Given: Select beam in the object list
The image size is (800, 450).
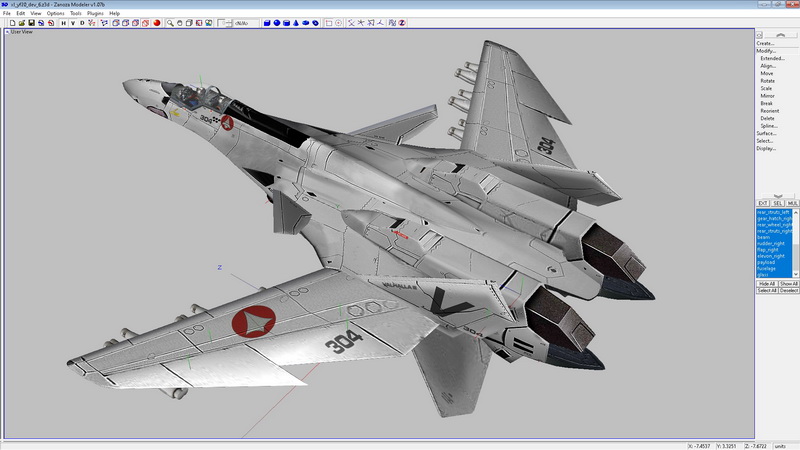Looking at the screenshot, I should (774, 237).
